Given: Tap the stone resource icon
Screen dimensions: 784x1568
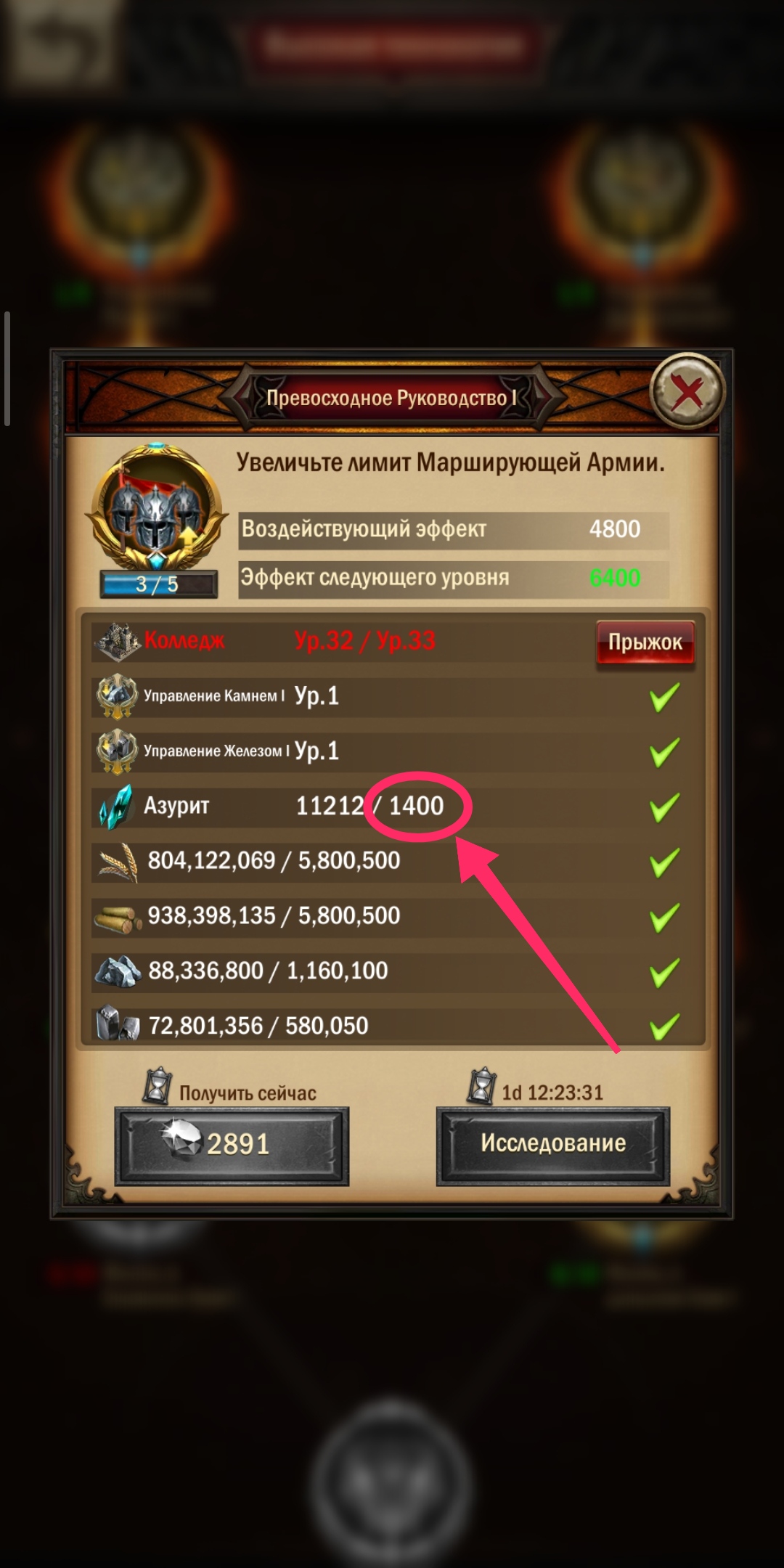Looking at the screenshot, I should coord(118,972).
